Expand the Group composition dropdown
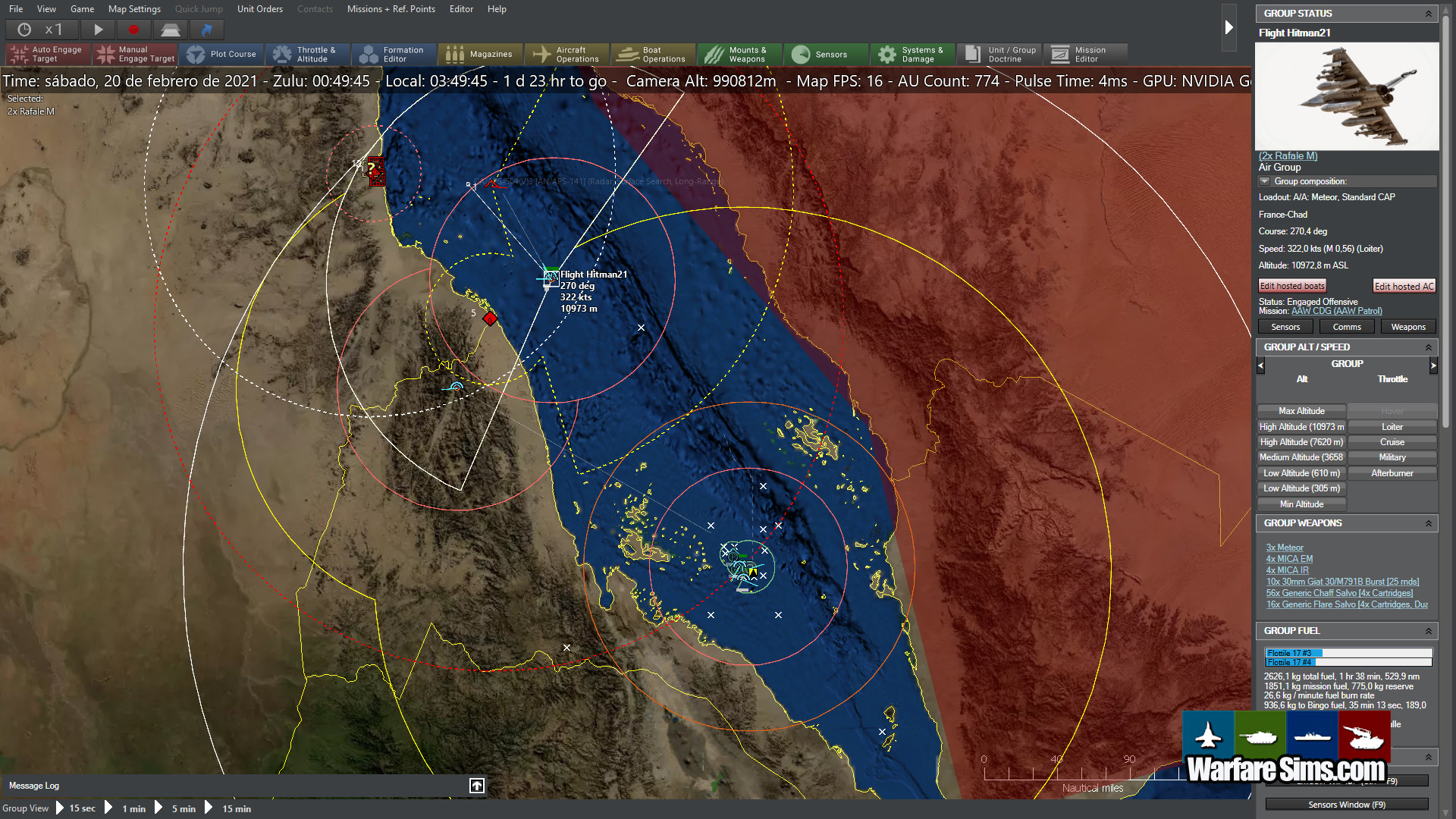Viewport: 1456px width, 819px height. click(x=1264, y=181)
